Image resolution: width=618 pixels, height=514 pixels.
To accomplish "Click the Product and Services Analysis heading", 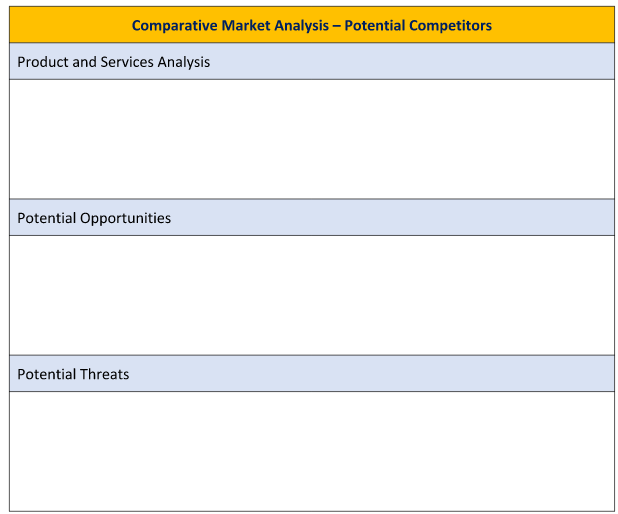I will [x=114, y=62].
